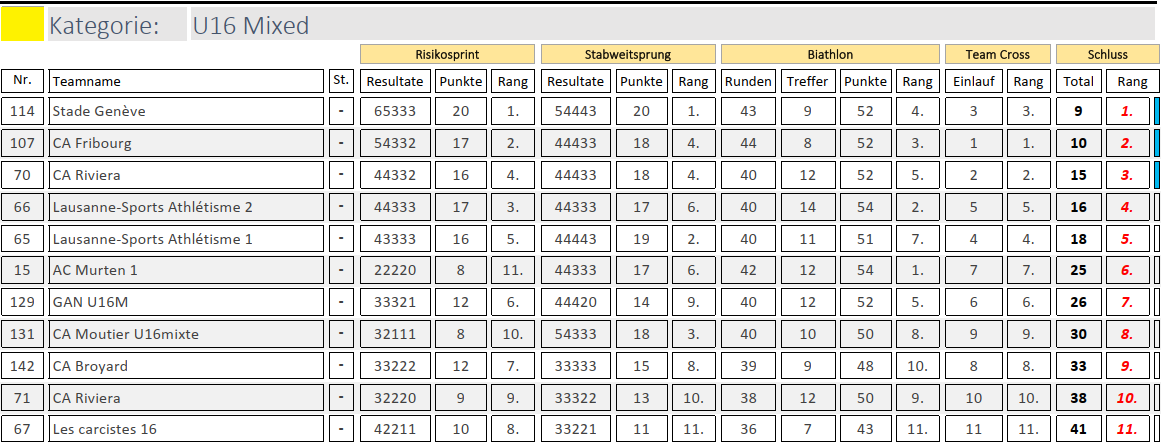This screenshot has height=442, width=1165.
Task: Select the Stabweitsprung group header
Action: 627,54
